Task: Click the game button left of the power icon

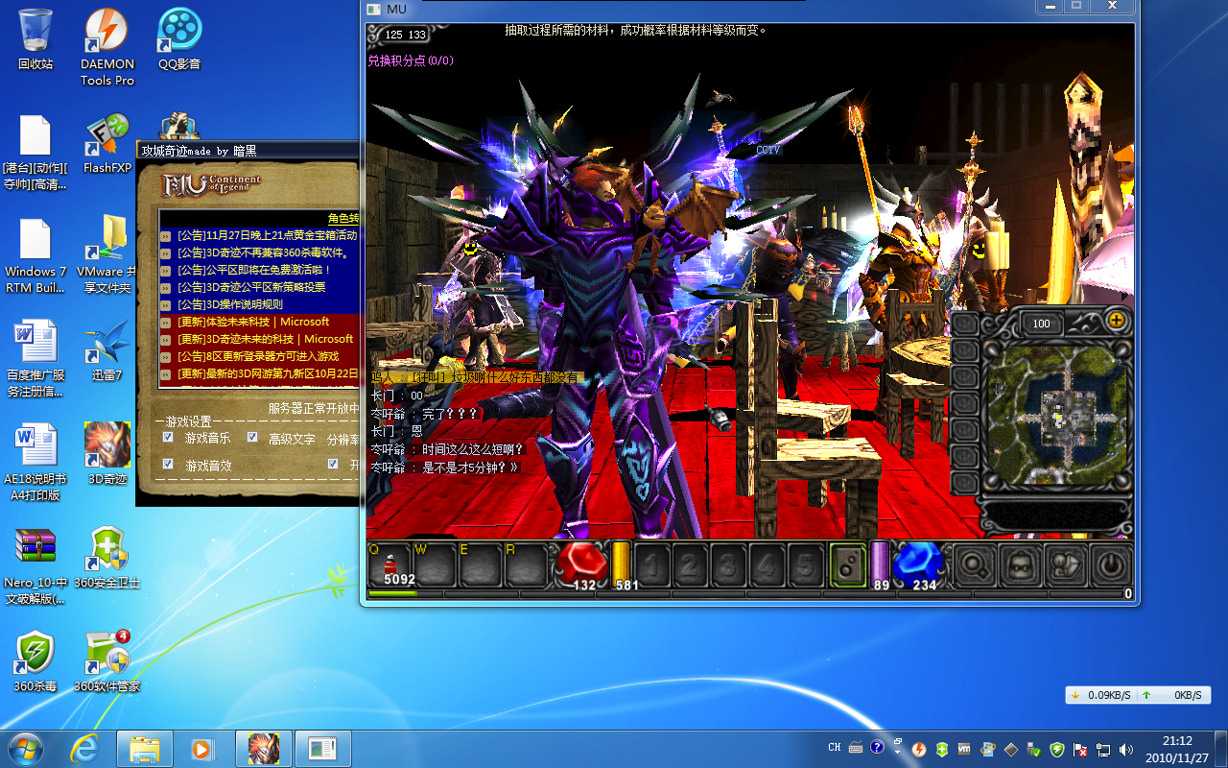Action: pyautogui.click(x=1065, y=566)
